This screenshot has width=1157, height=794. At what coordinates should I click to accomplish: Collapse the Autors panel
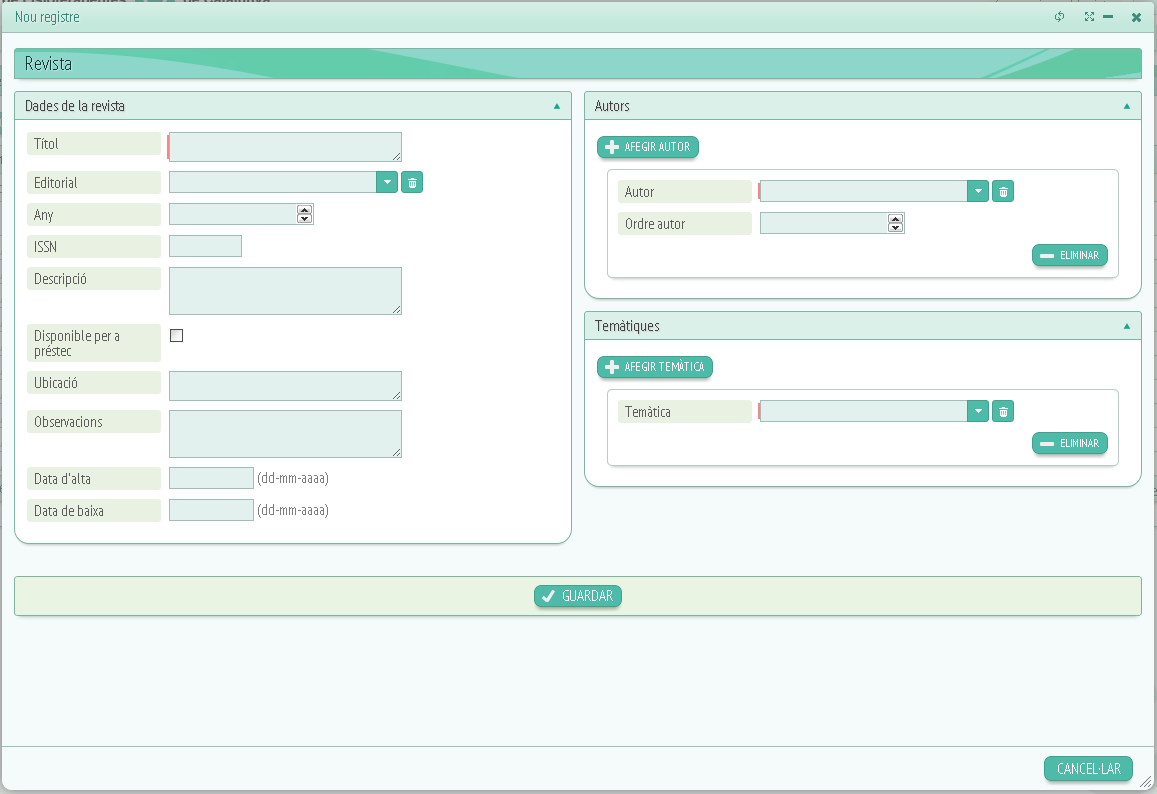coord(1126,105)
